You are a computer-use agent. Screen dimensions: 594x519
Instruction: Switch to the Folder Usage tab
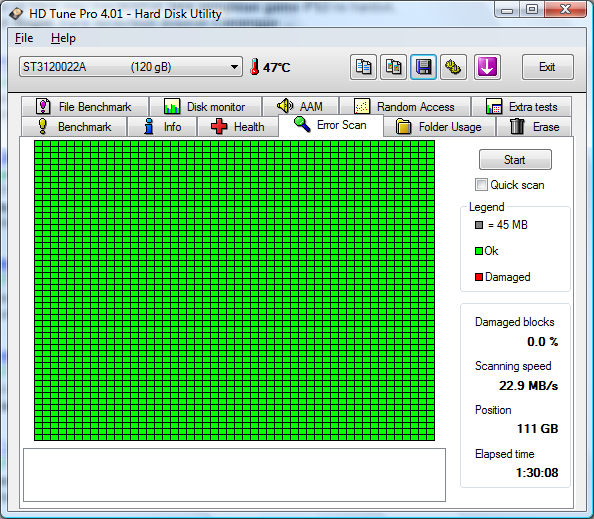pyautogui.click(x=439, y=127)
